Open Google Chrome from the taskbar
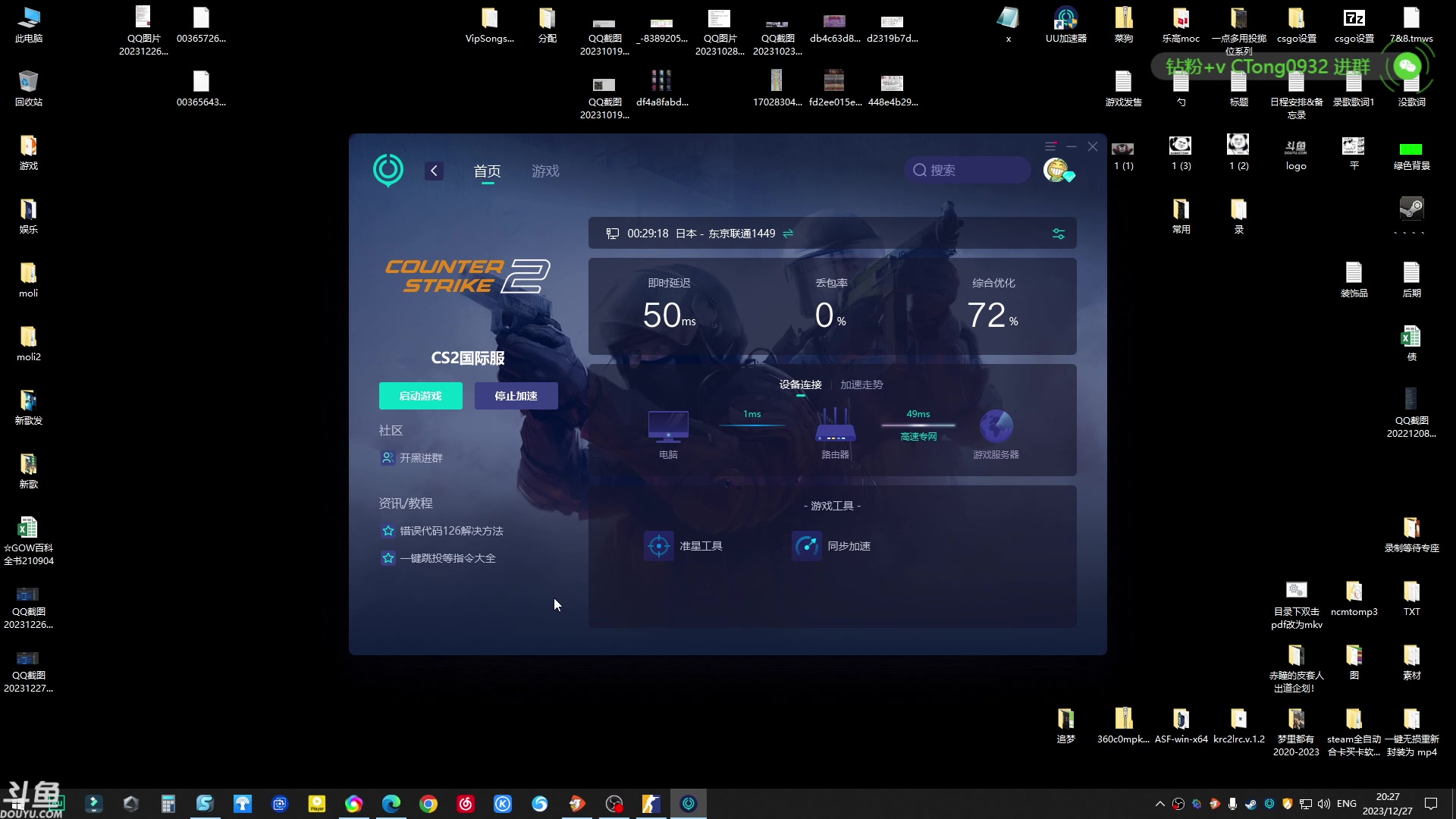The width and height of the screenshot is (1456, 819). pos(428,804)
